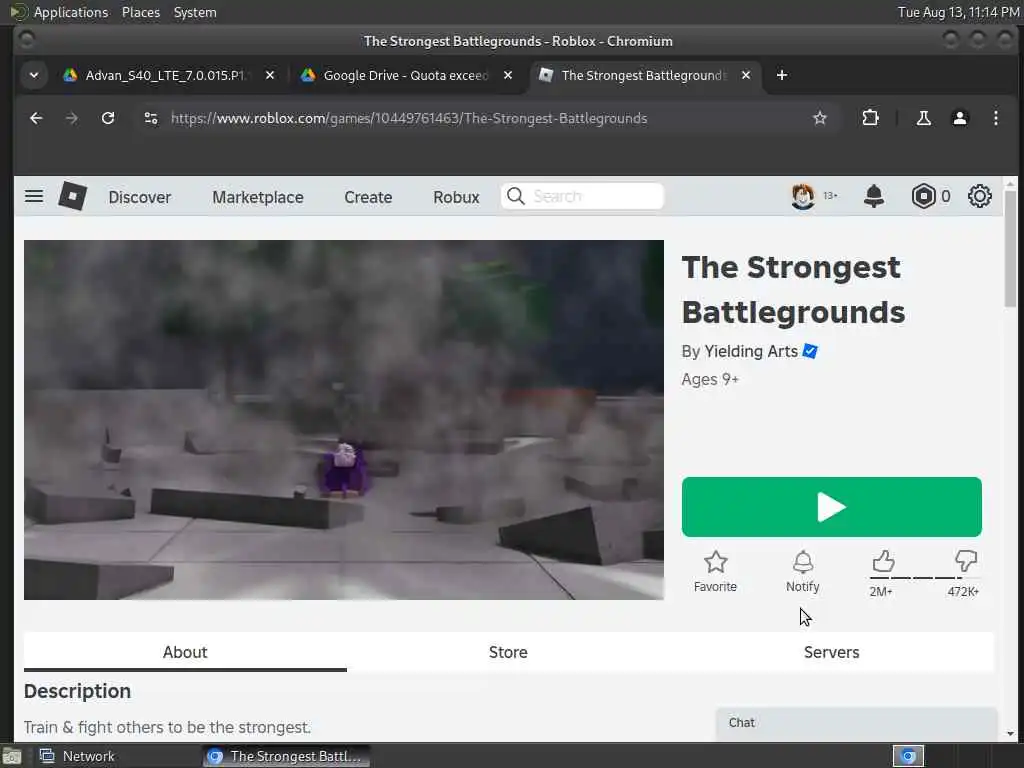Like the game with thumbs up
1024x768 pixels.
click(883, 562)
